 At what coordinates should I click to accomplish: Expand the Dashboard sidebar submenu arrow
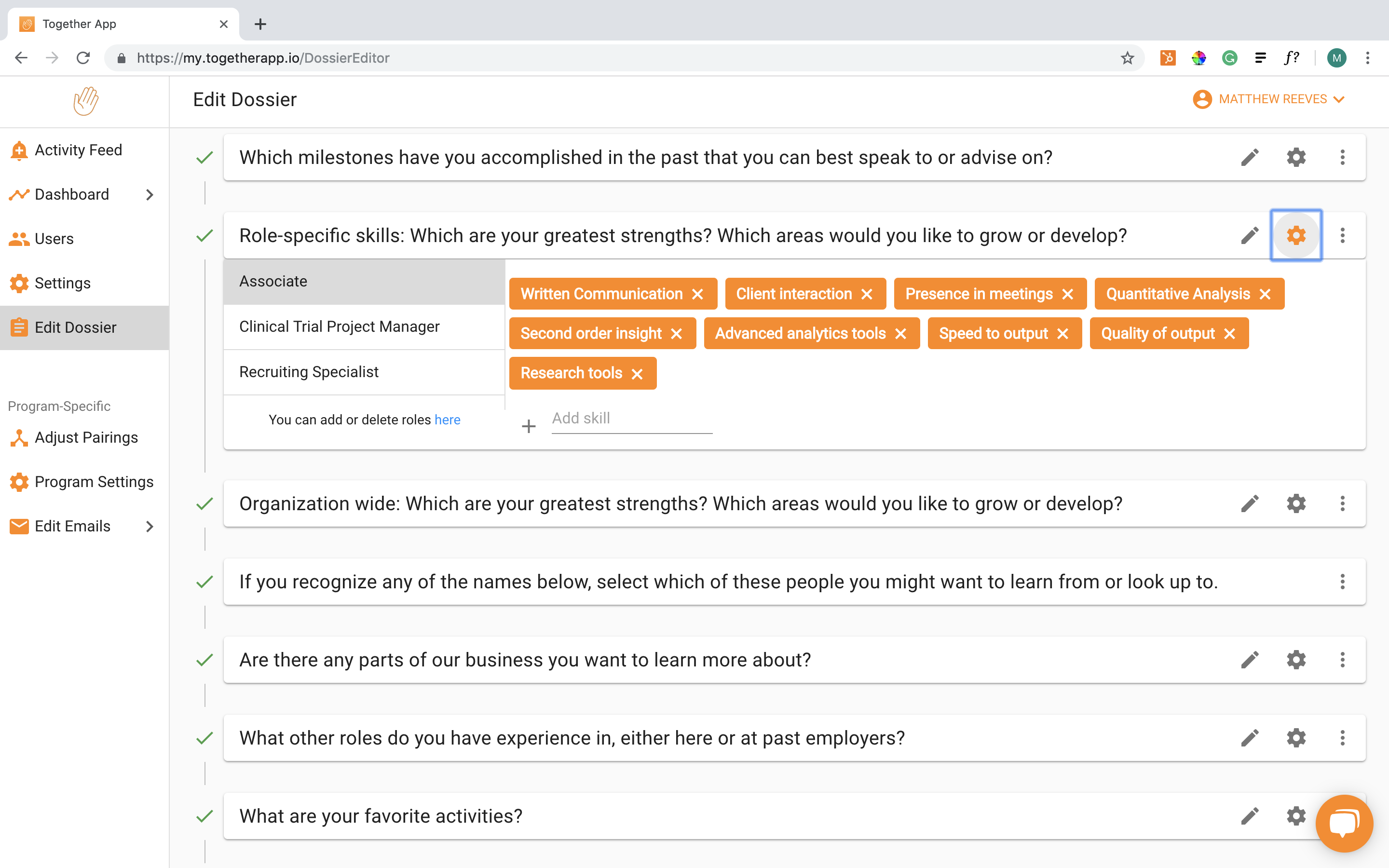pyautogui.click(x=150, y=195)
